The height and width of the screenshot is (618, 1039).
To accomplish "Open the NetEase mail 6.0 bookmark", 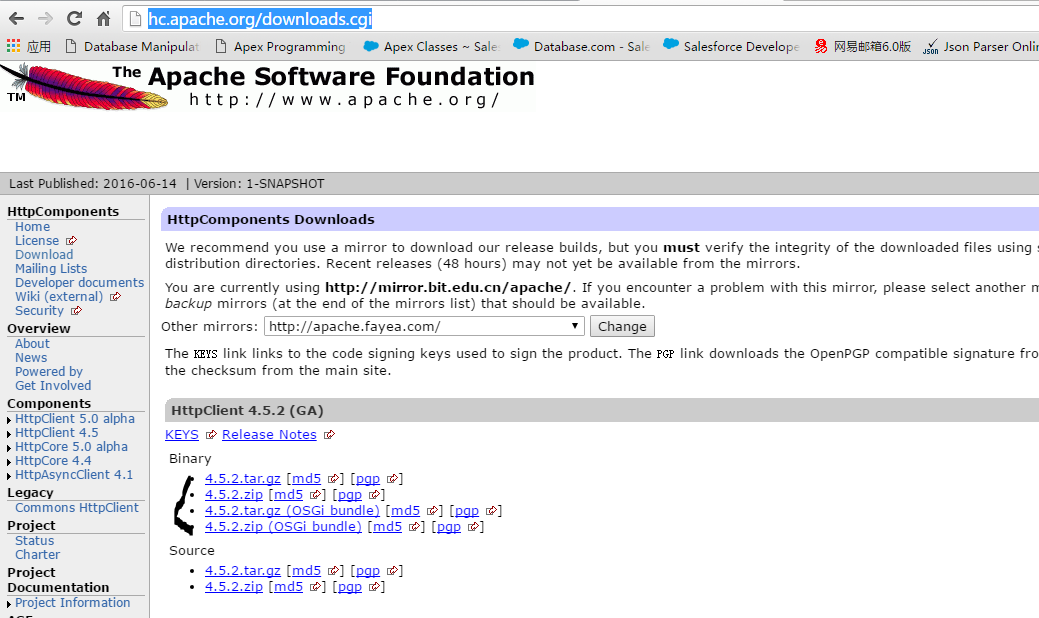I will [x=863, y=46].
